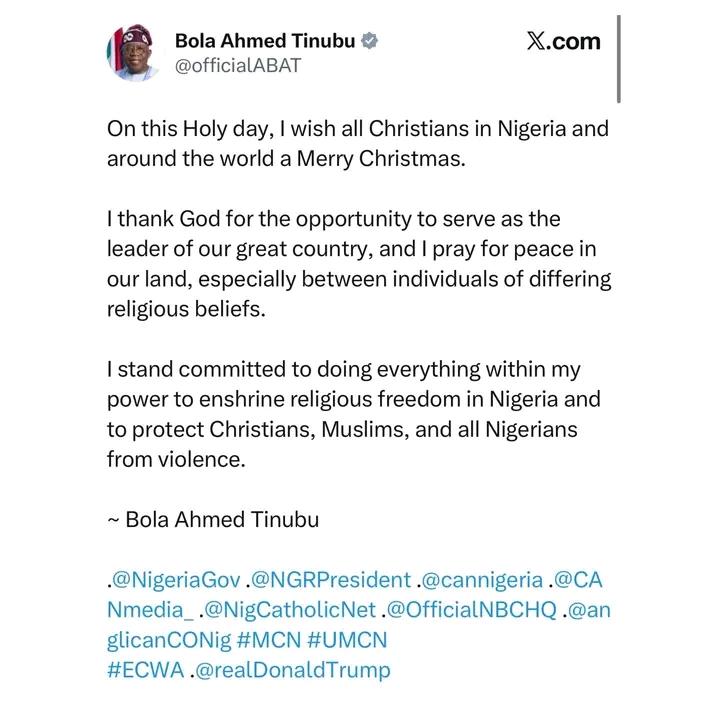Image resolution: width=720 pixels, height=720 pixels.
Task: Click the X.com logo
Action: pos(563,41)
